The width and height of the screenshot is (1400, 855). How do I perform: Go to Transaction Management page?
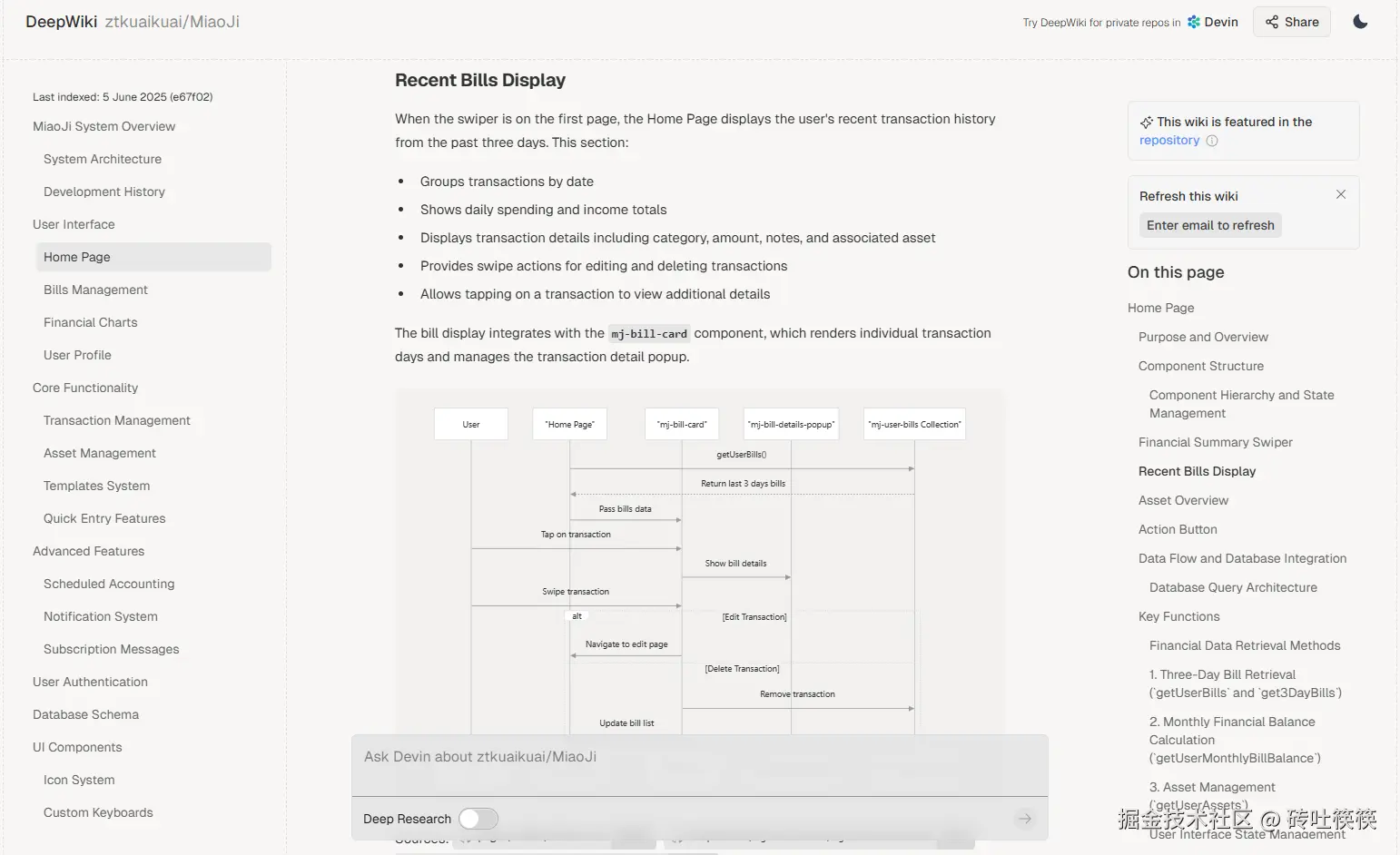[117, 420]
